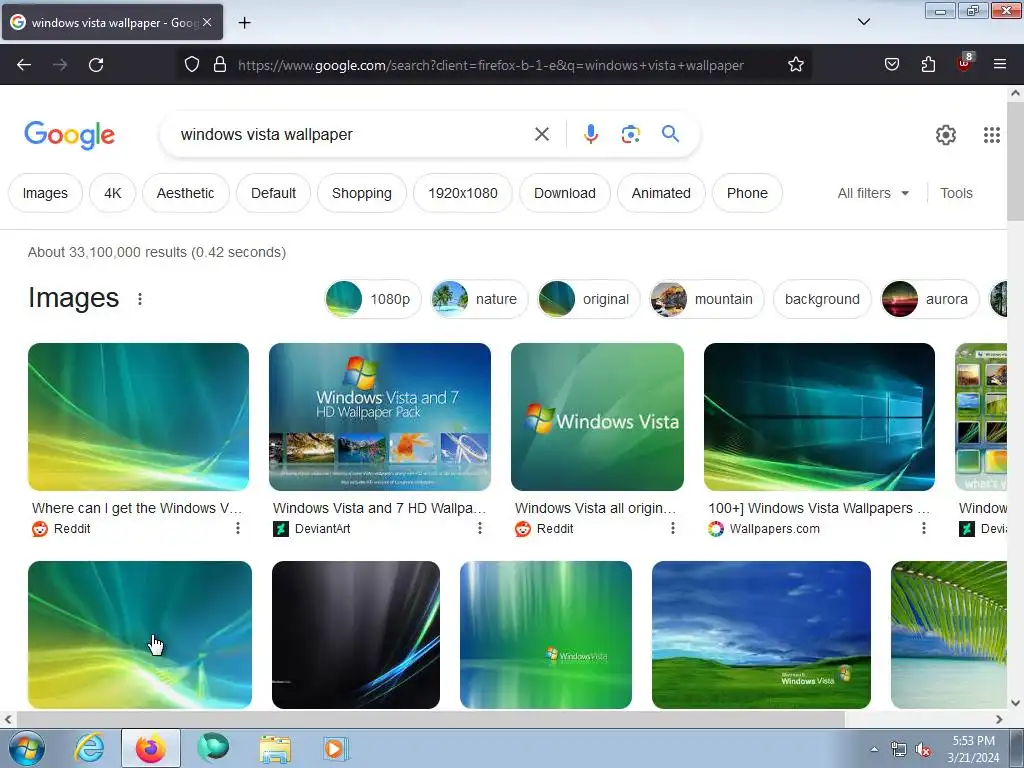Apply the 1920x1080 filter chip

[462, 193]
